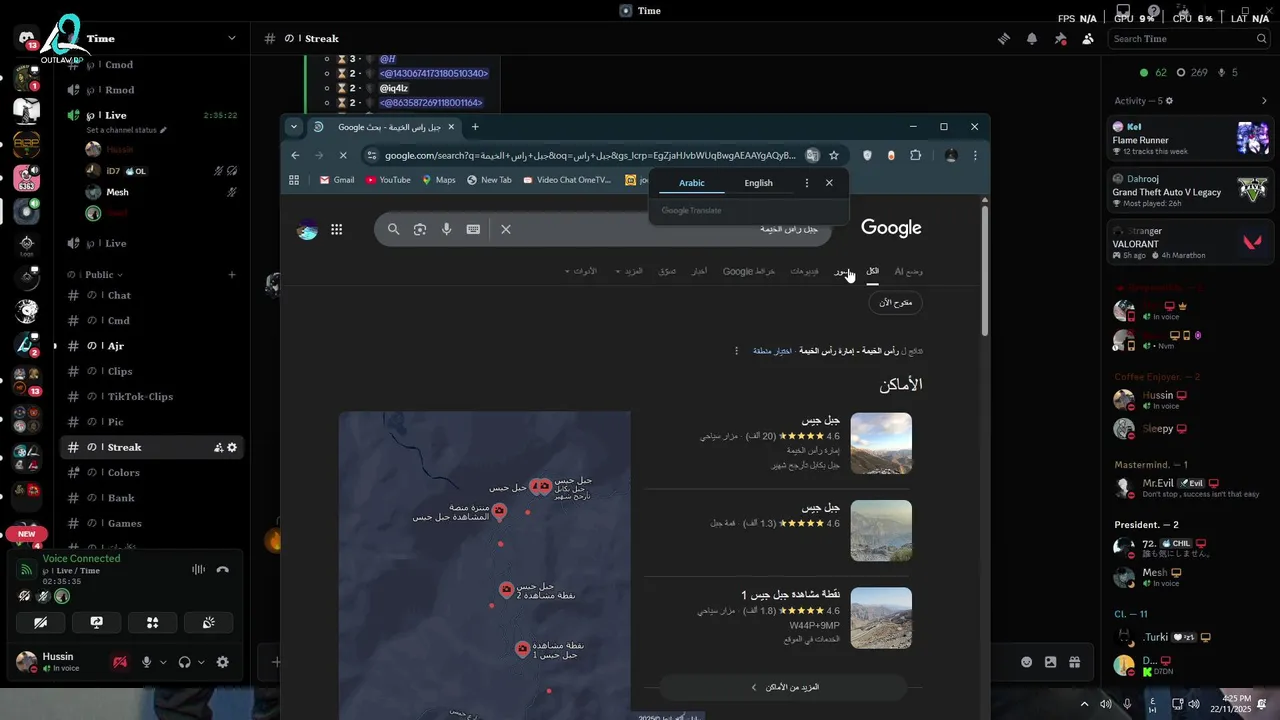Open Mr.Evil member profile
The height and width of the screenshot is (720, 1280).
1190,488
